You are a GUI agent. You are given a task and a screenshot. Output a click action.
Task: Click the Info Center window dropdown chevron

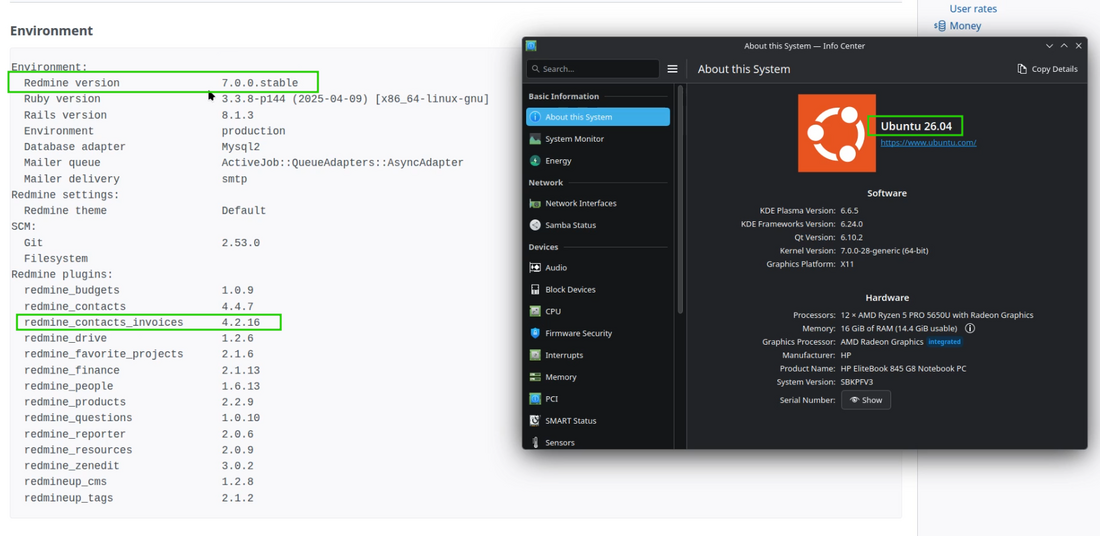tap(1049, 46)
